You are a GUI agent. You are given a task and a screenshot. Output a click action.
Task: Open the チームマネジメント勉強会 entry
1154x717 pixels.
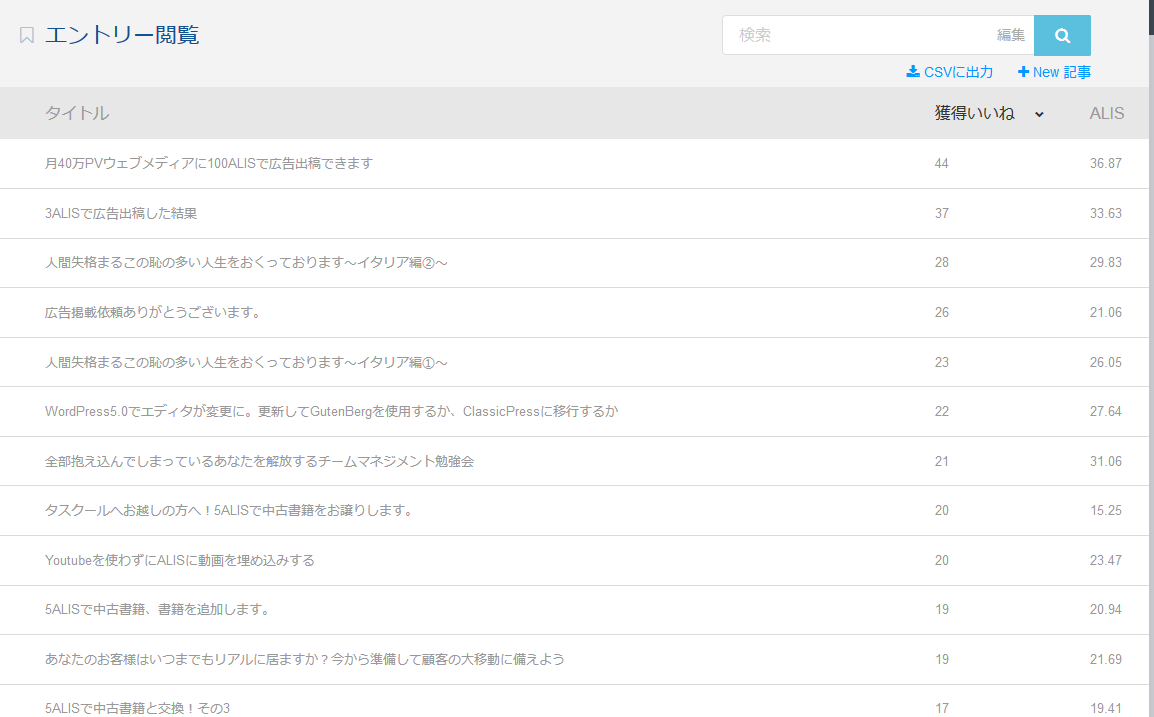(259, 461)
